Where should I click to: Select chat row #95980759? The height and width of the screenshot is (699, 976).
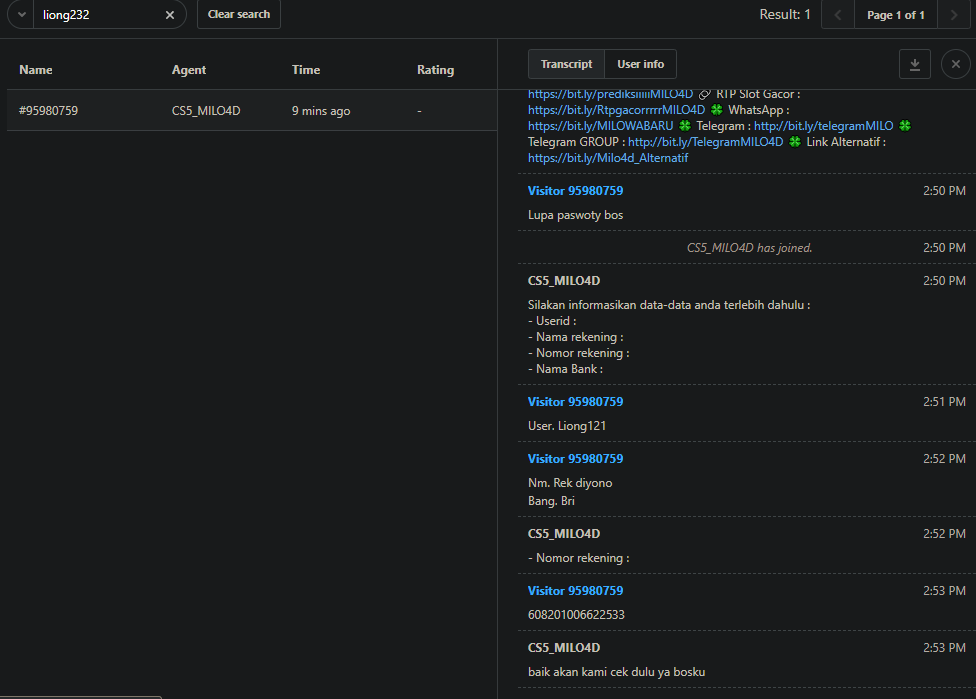click(252, 111)
